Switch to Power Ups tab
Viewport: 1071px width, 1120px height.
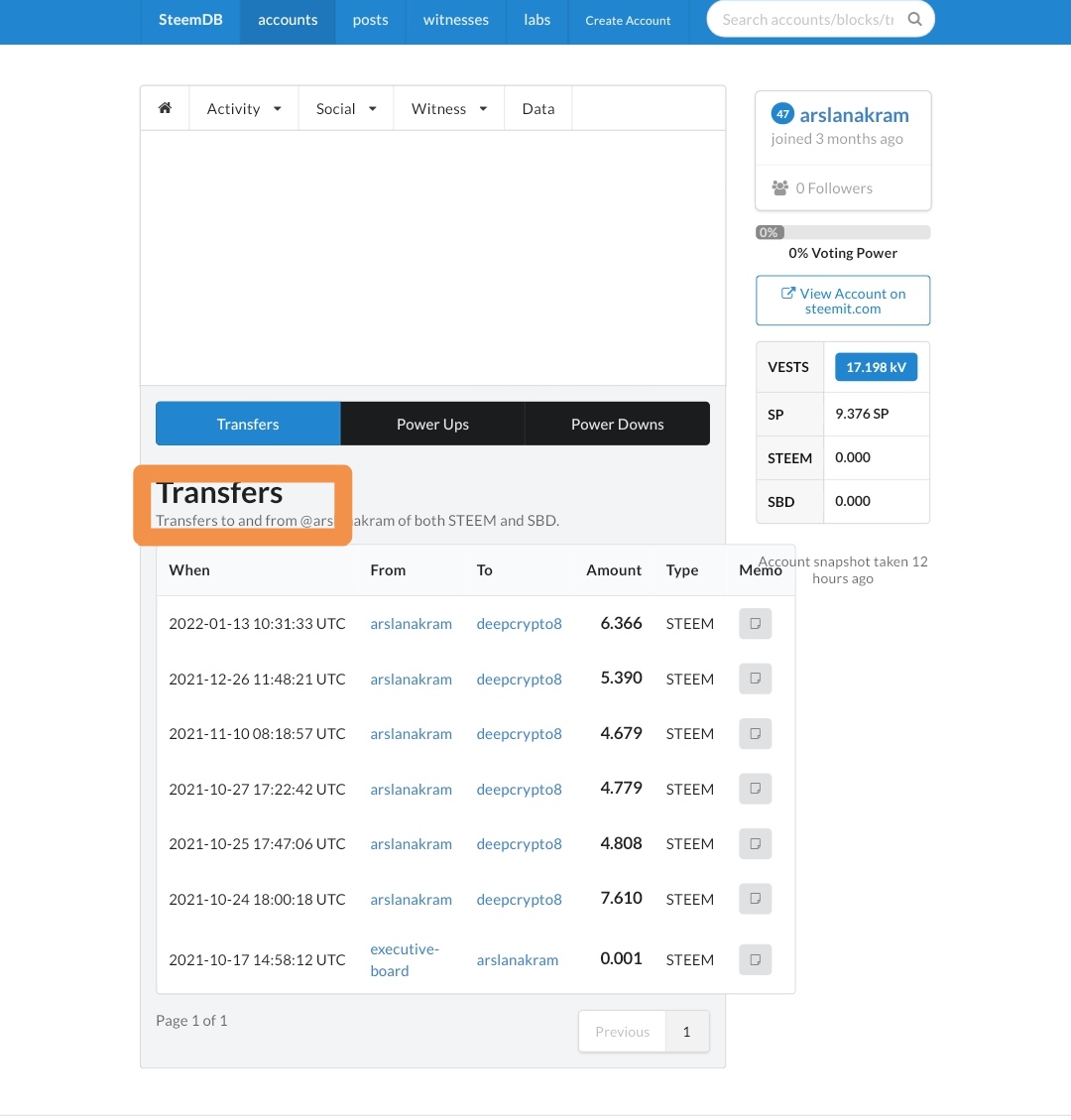pos(432,424)
